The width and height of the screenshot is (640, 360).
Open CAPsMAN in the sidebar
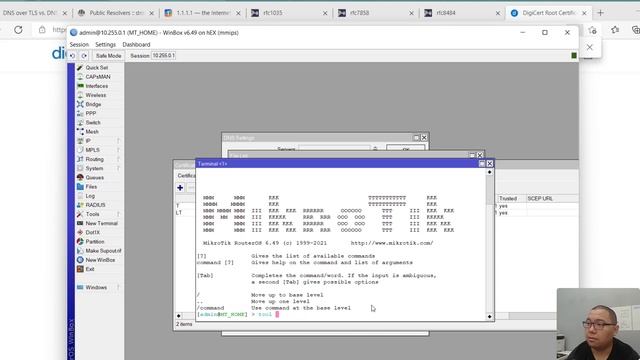[98, 77]
